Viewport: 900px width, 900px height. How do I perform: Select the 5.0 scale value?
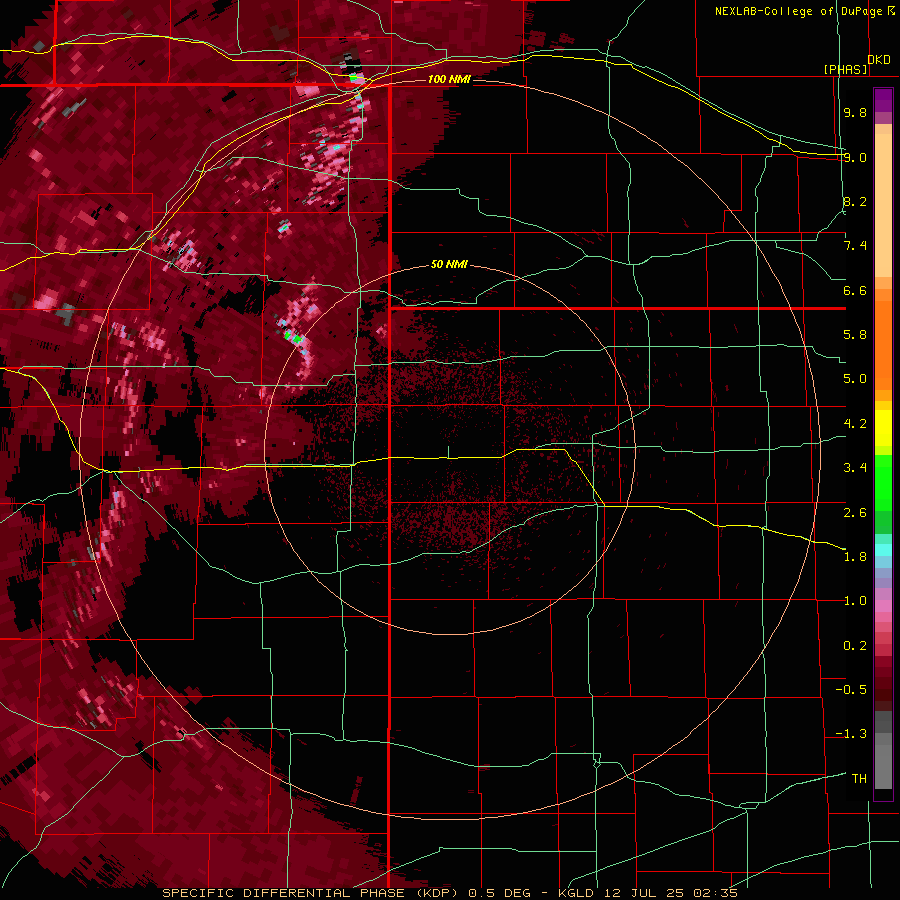855,379
